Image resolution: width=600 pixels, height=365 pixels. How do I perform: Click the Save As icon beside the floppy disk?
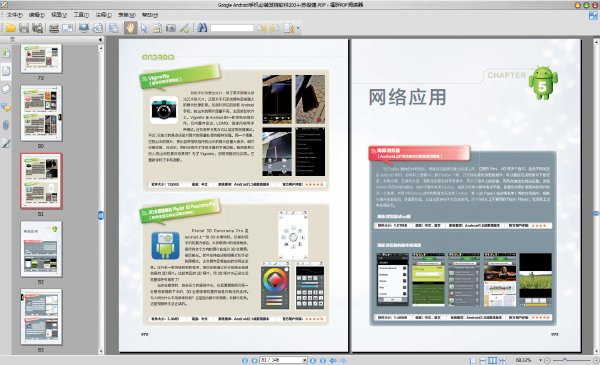coord(37,28)
